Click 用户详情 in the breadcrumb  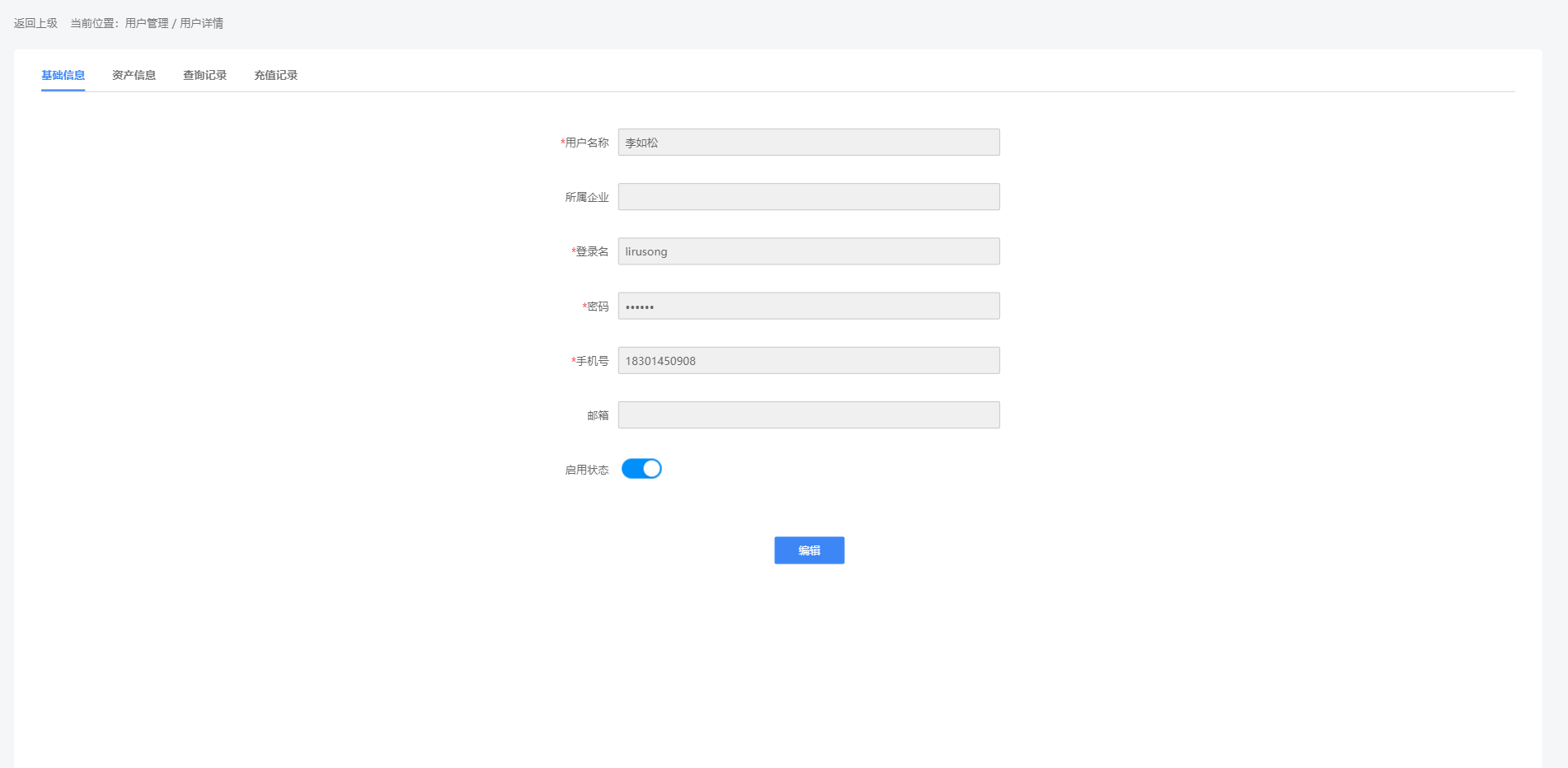point(201,23)
